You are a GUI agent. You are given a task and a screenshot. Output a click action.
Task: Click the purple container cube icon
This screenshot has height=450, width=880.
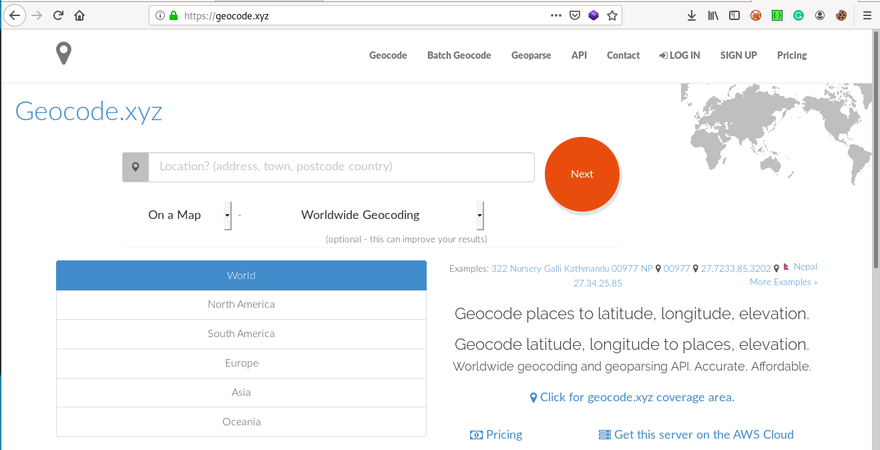pyautogui.click(x=593, y=16)
